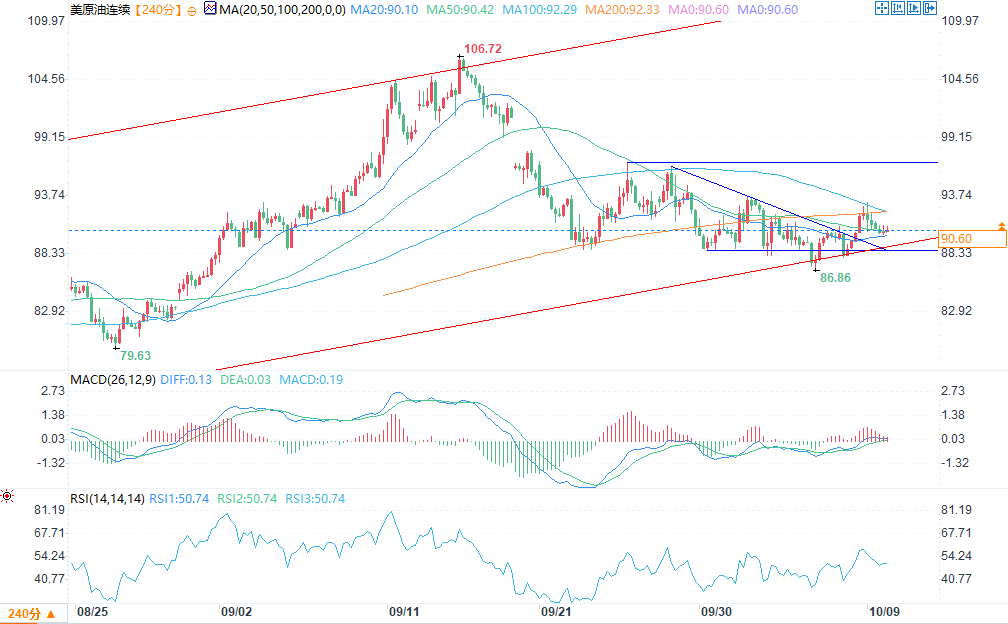Click the 86.86 swing low label
Image resolution: width=1008 pixels, height=624 pixels.
[x=835, y=278]
